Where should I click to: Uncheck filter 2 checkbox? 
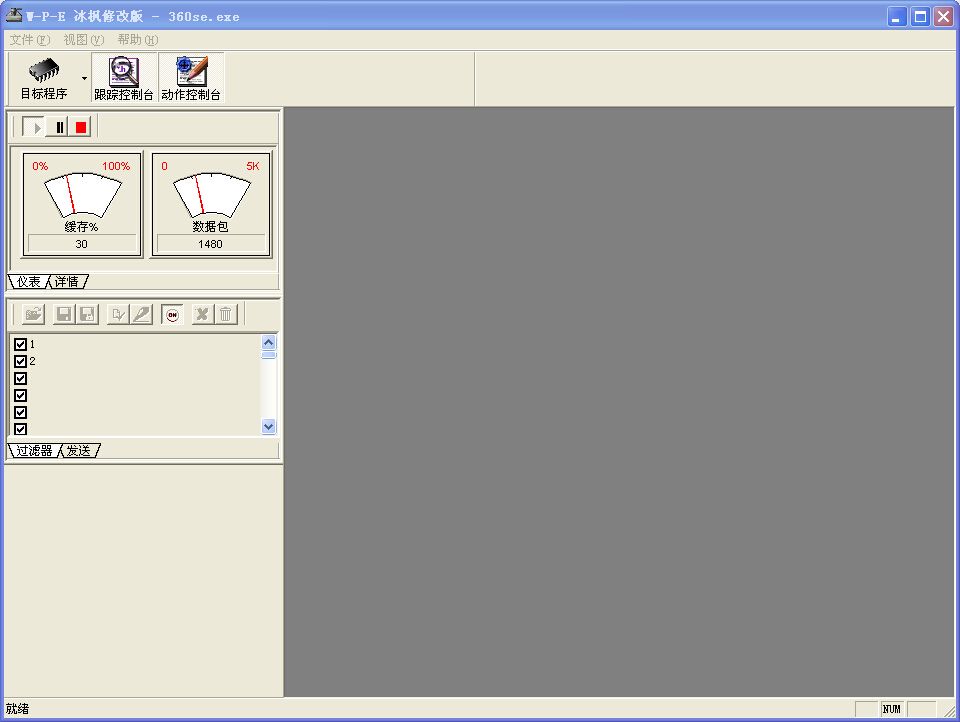point(20,361)
